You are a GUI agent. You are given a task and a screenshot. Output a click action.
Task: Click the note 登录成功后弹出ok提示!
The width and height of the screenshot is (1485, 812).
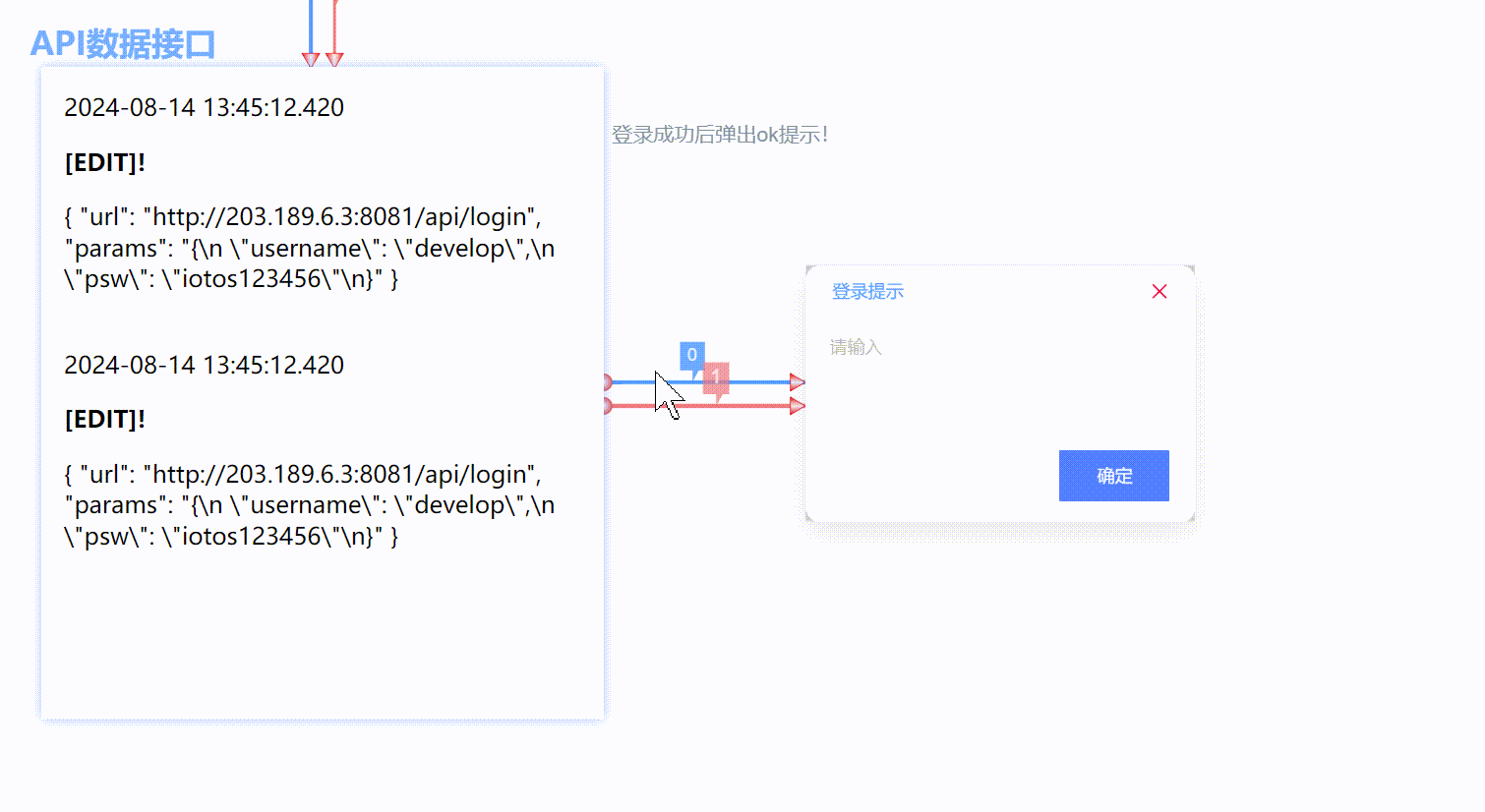coord(721,134)
